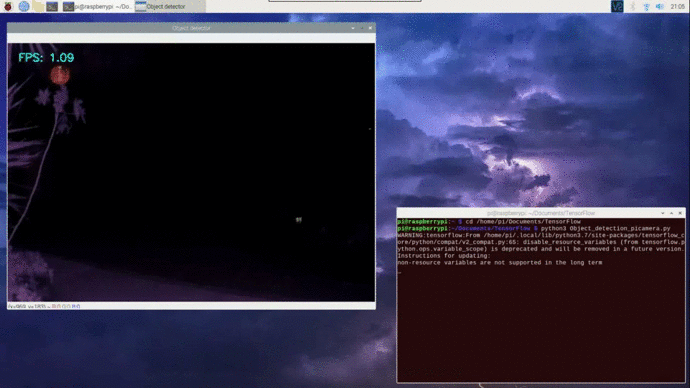
Task: Maximize the TensorFlow terminal window
Action: click(x=672, y=213)
